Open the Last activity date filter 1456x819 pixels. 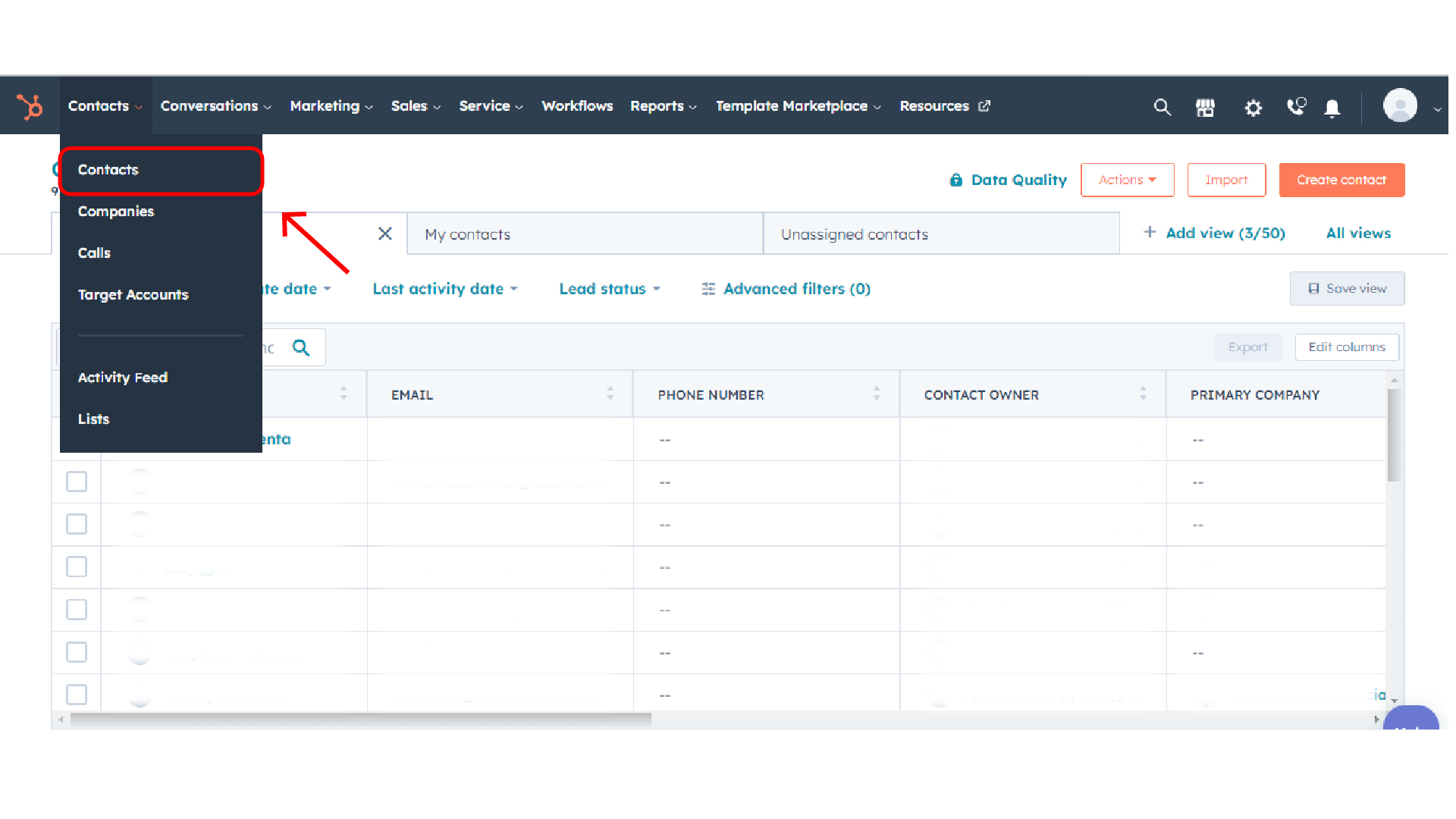(x=445, y=289)
